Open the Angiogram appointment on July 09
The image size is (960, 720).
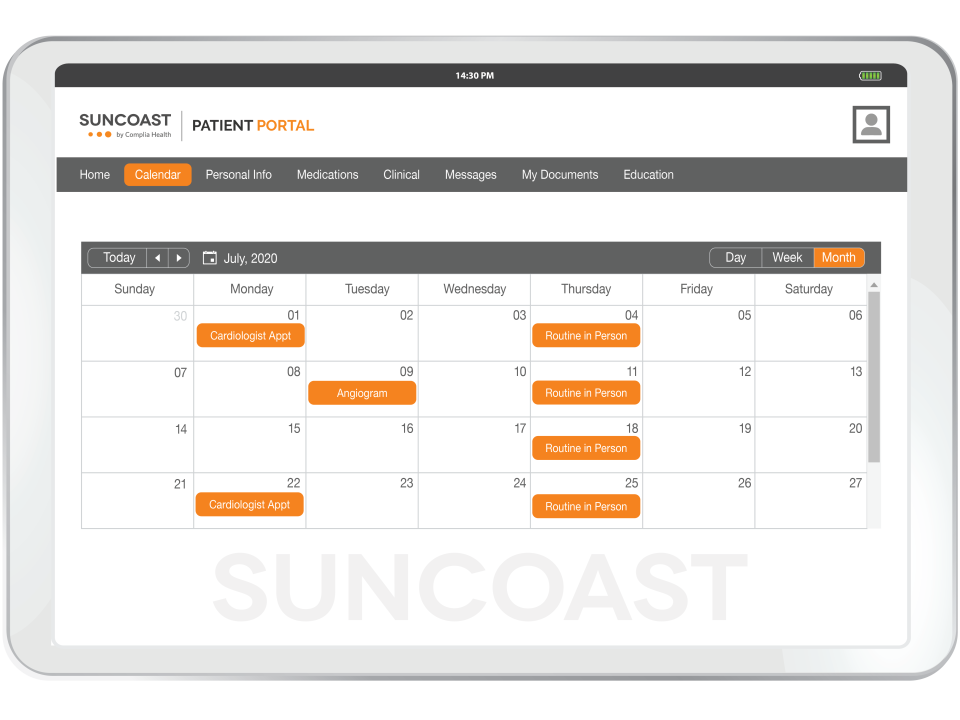point(361,393)
